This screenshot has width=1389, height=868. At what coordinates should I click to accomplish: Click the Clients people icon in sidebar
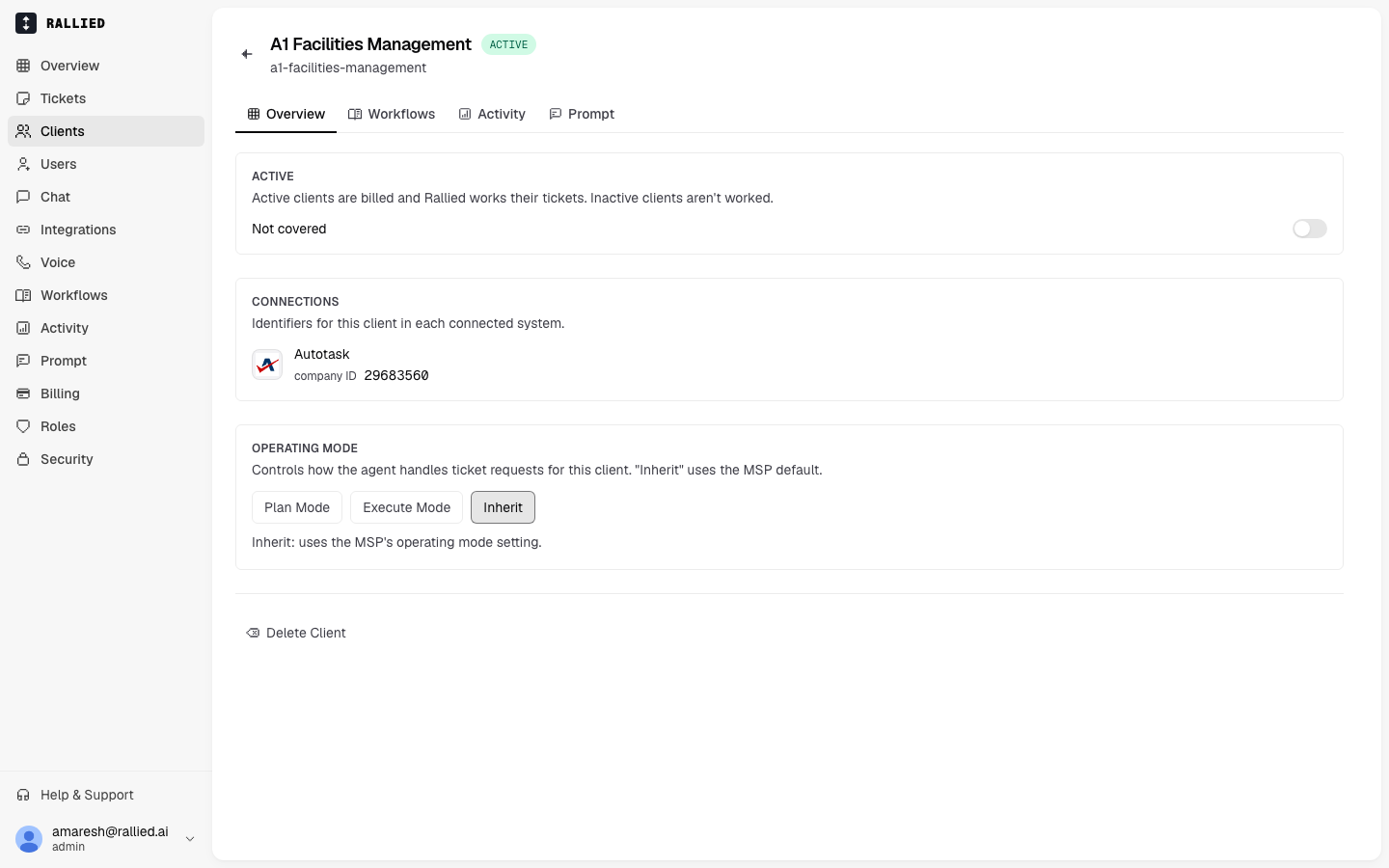tap(23, 131)
